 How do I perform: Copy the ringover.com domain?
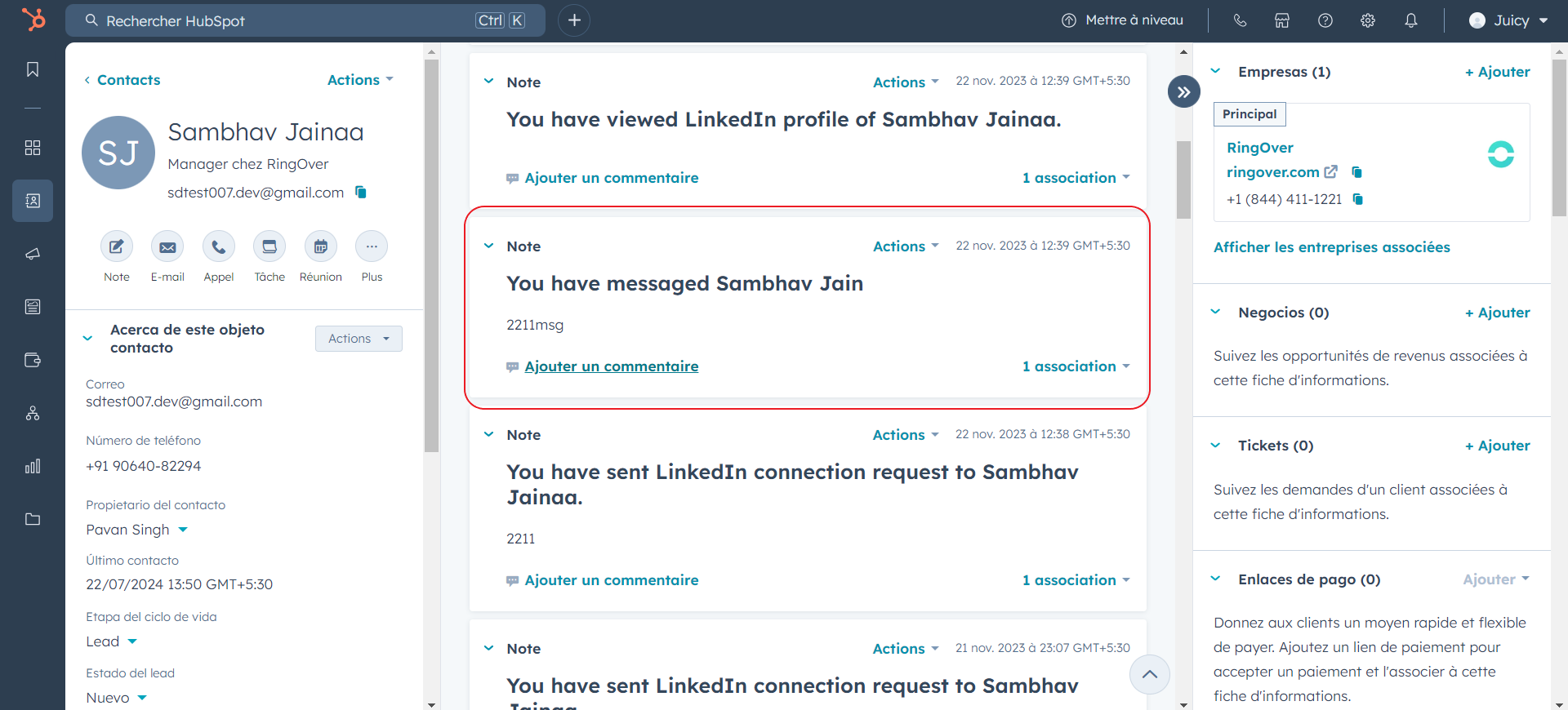tap(1356, 172)
